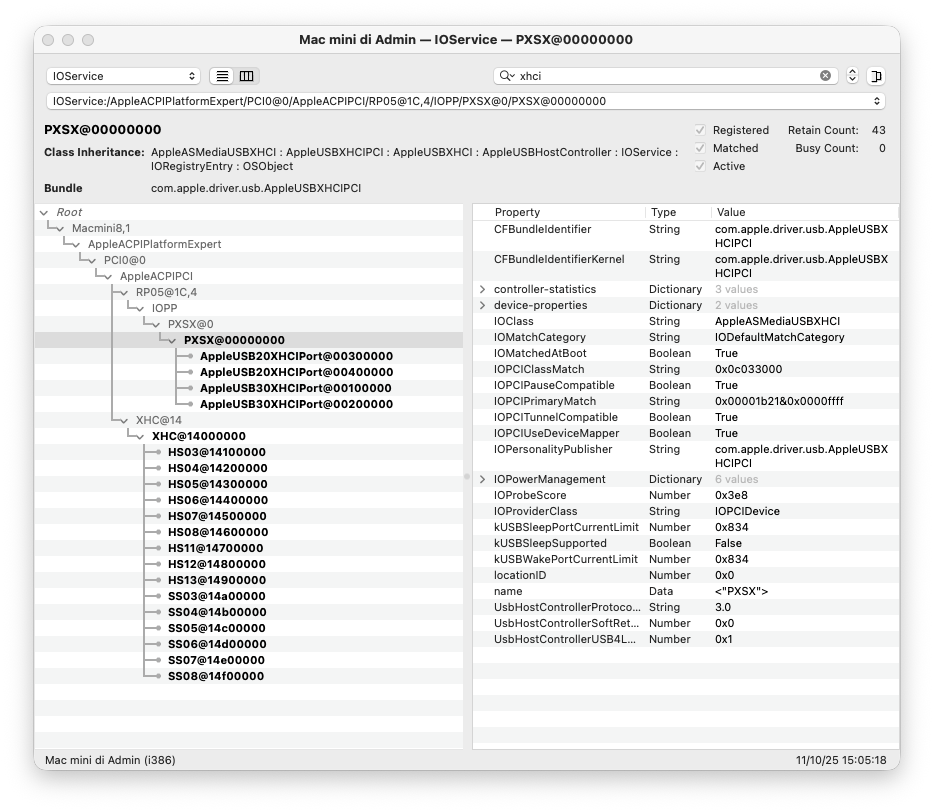Toggle the Registered checkbox
The width and height of the screenshot is (934, 812).
pos(700,130)
